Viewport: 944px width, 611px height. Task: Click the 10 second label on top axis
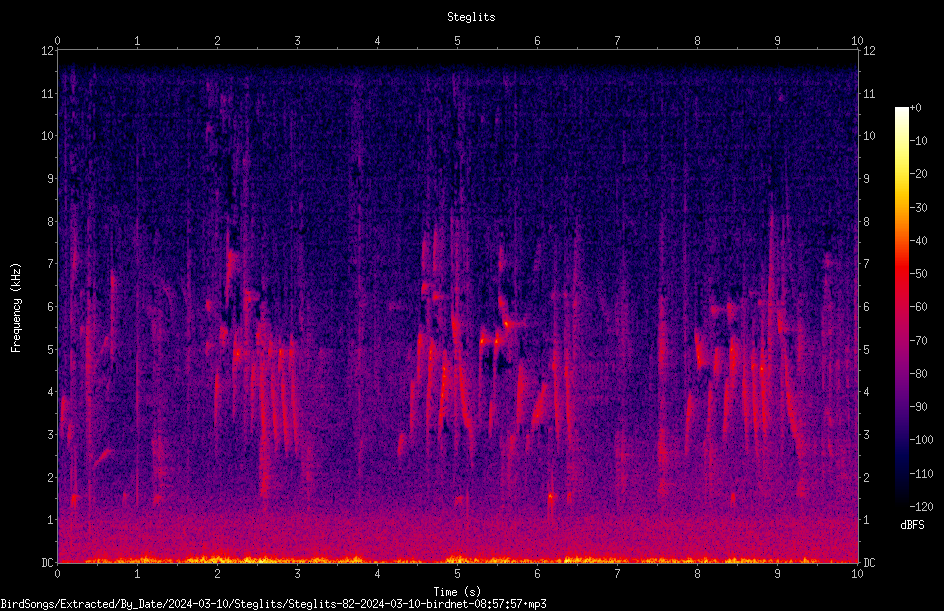[857, 40]
